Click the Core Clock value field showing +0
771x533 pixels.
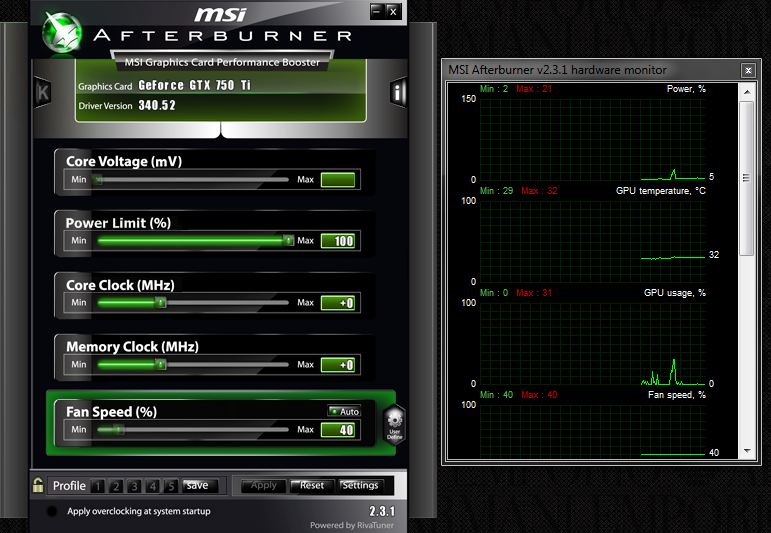338,303
